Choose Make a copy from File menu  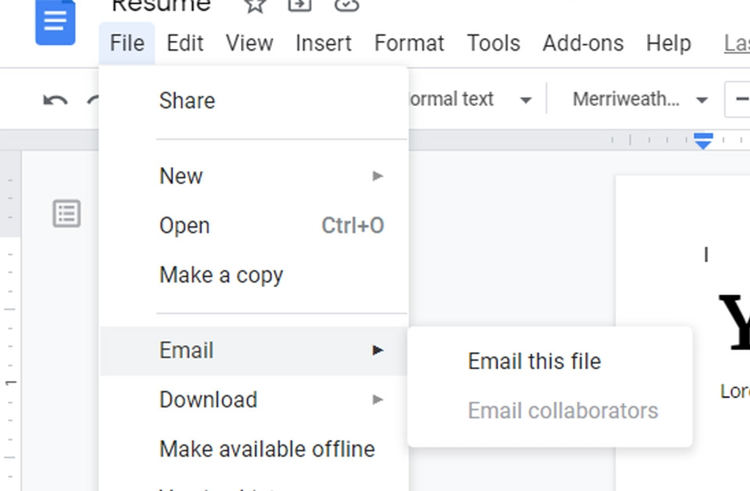click(221, 275)
